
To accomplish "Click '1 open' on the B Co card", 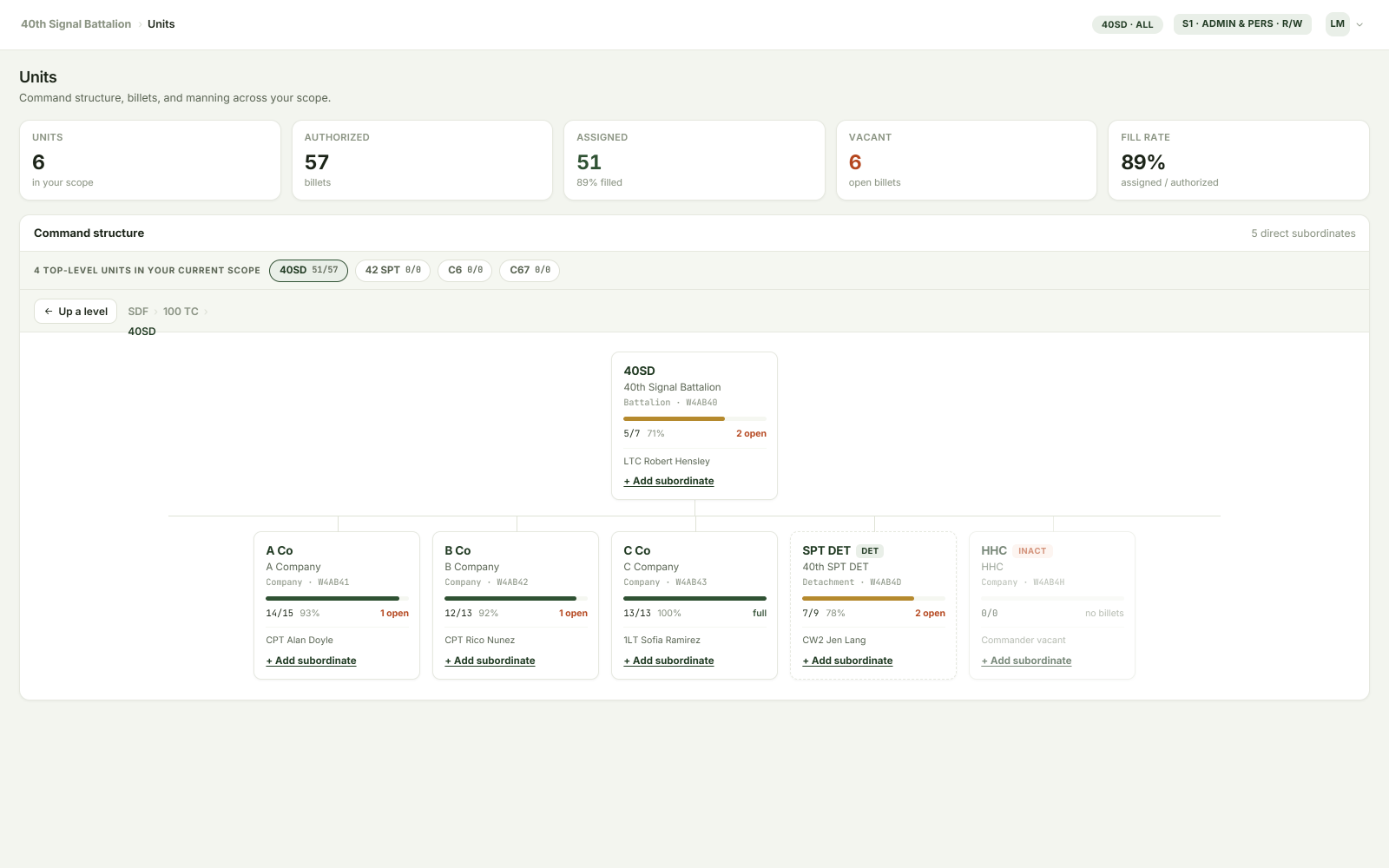I will pos(573,614).
